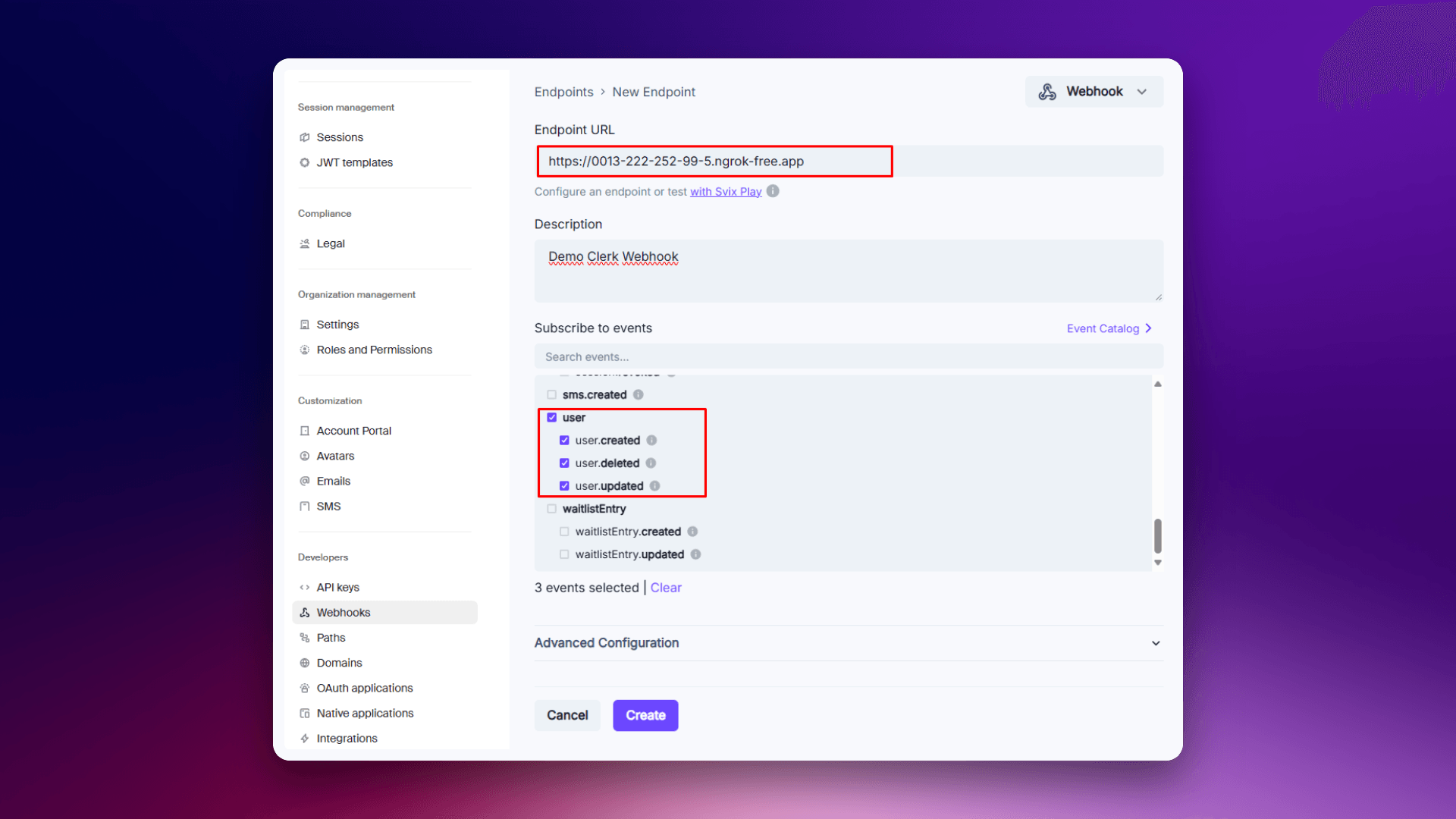Click the API keys code icon

[x=304, y=588]
